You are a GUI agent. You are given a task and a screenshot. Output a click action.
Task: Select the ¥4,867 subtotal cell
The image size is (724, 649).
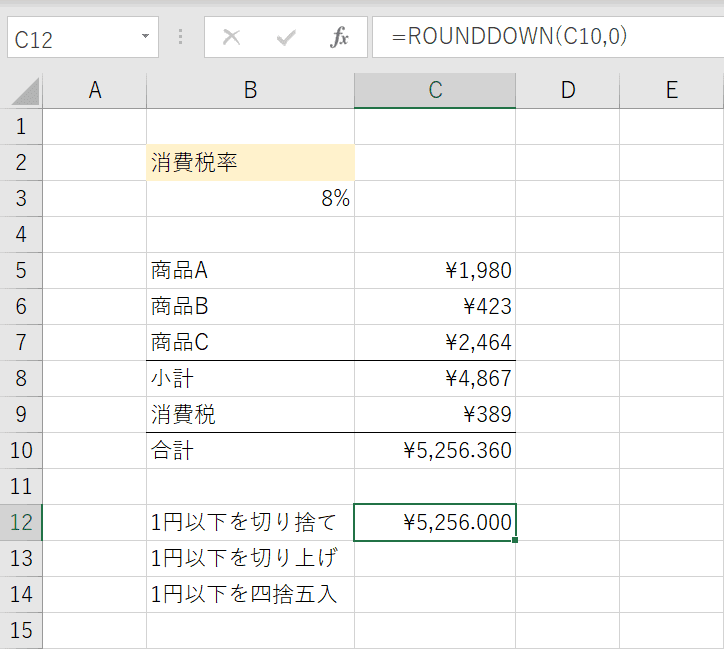[x=435, y=379]
